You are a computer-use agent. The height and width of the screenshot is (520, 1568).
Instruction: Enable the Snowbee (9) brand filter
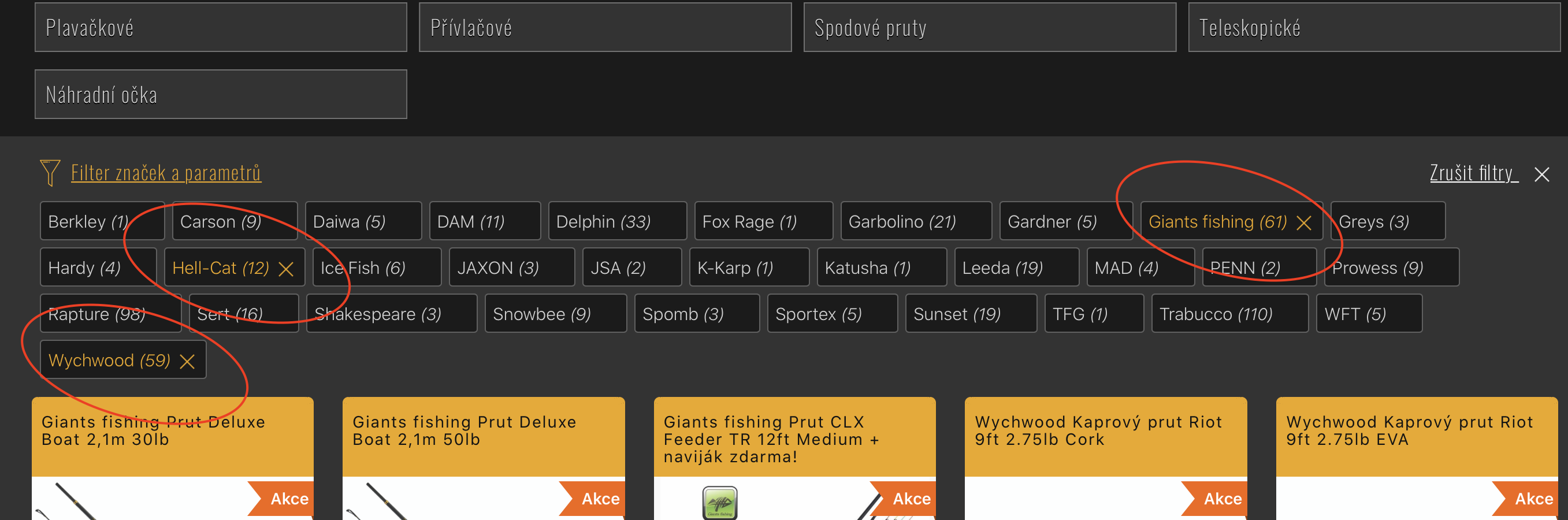556,314
